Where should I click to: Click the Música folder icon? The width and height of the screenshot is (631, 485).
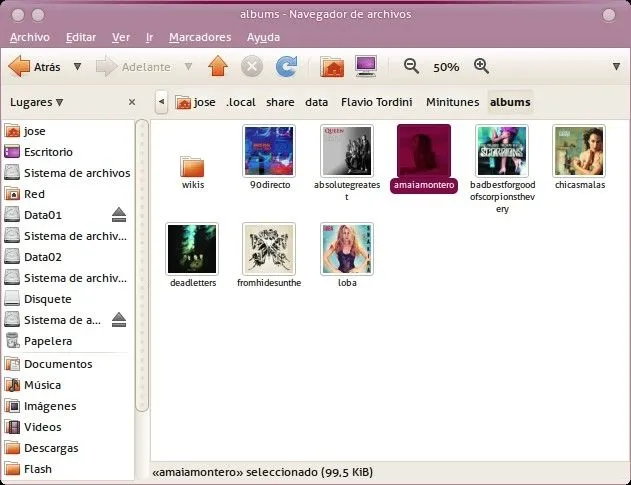point(12,385)
